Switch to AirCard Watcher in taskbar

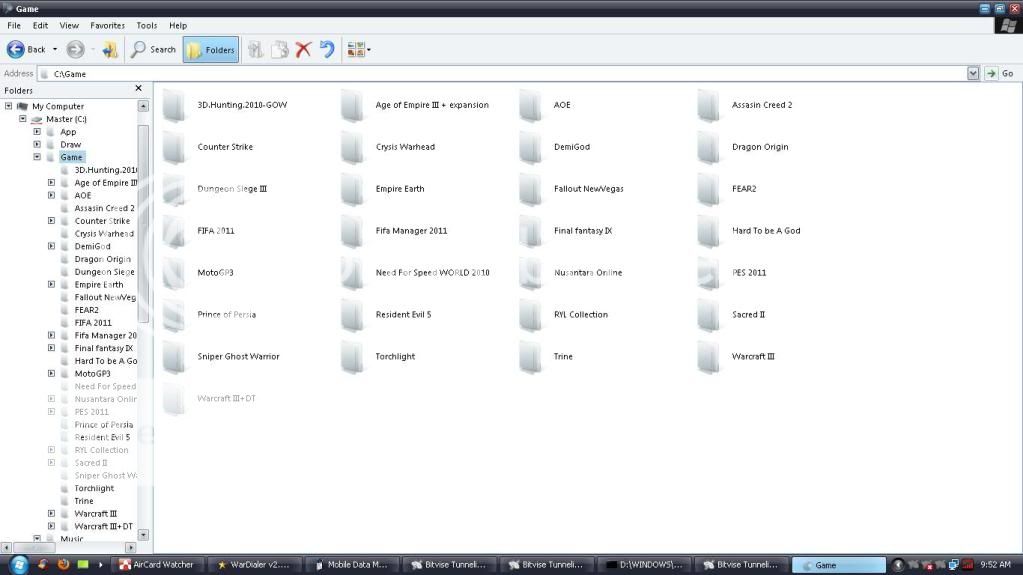157,565
